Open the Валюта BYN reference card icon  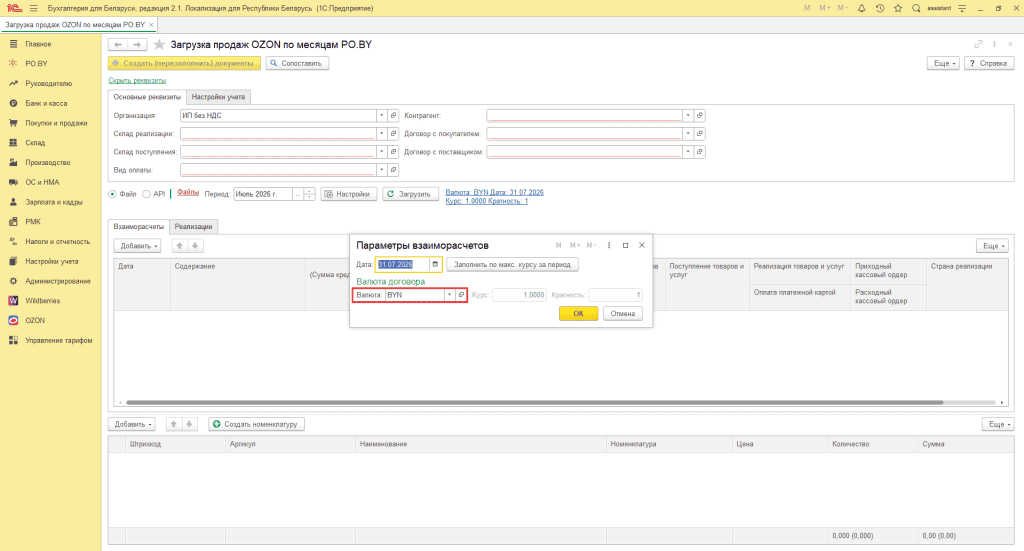tap(461, 295)
